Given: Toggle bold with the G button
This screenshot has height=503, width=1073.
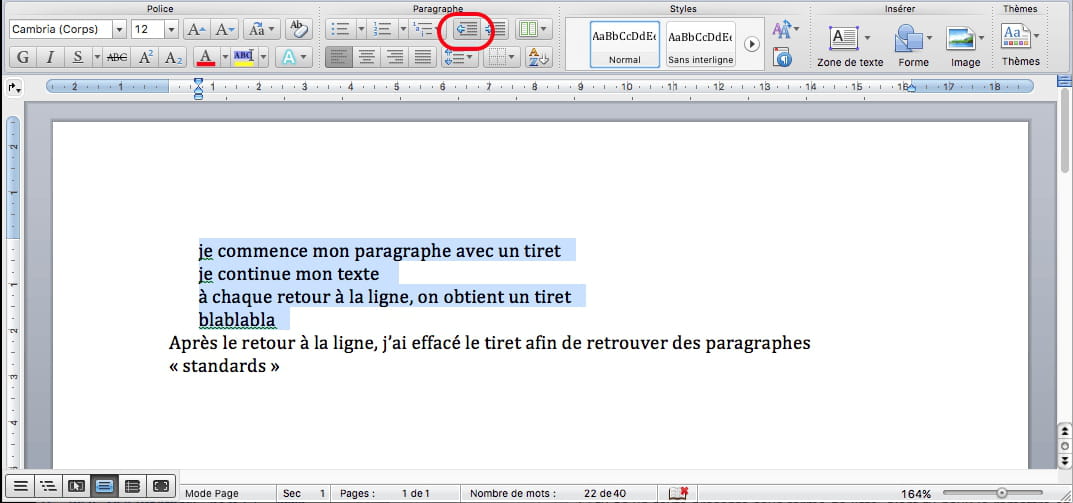Looking at the screenshot, I should (x=23, y=57).
